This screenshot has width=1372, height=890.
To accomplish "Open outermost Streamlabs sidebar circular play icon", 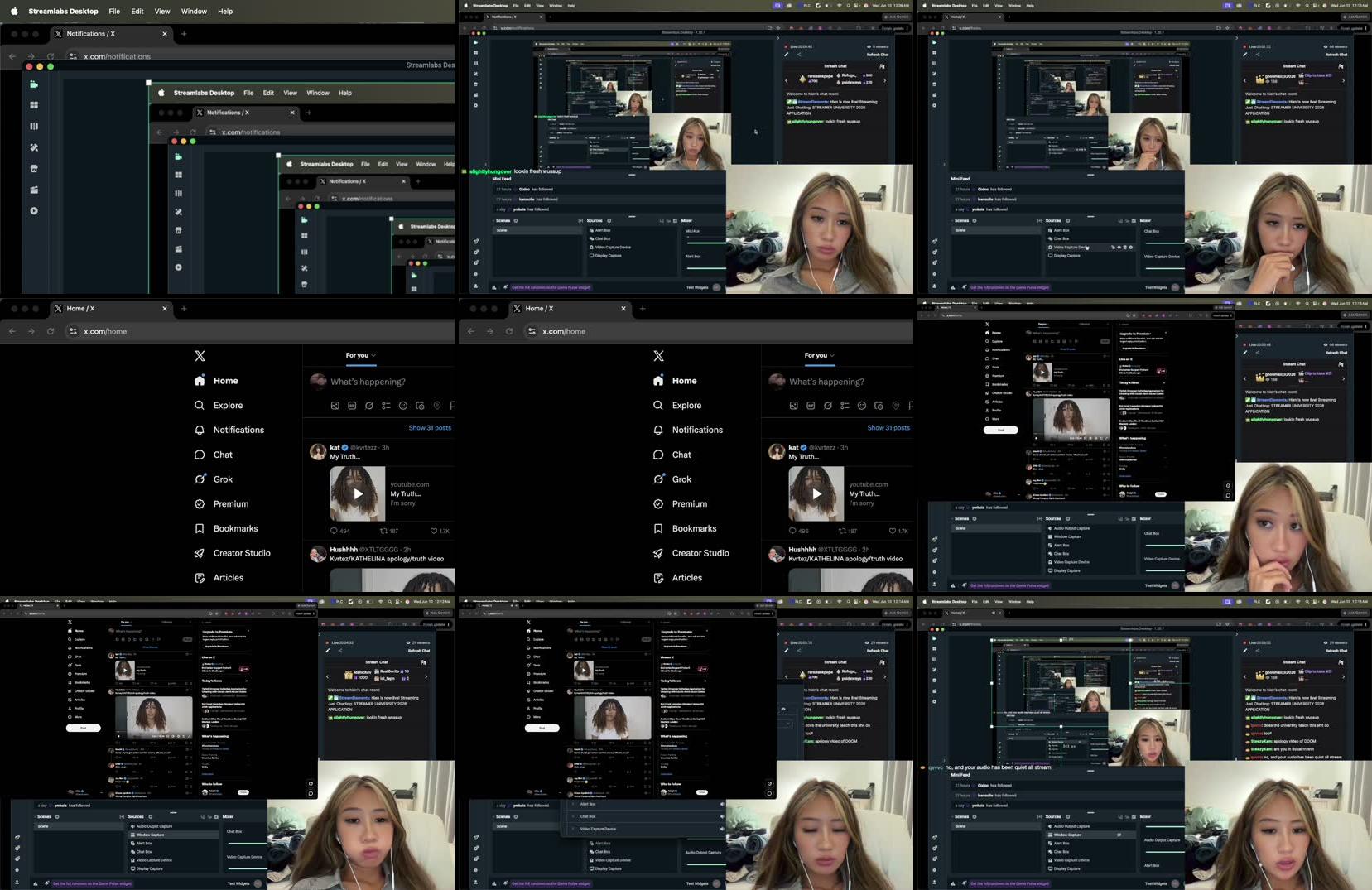I will pos(34,211).
